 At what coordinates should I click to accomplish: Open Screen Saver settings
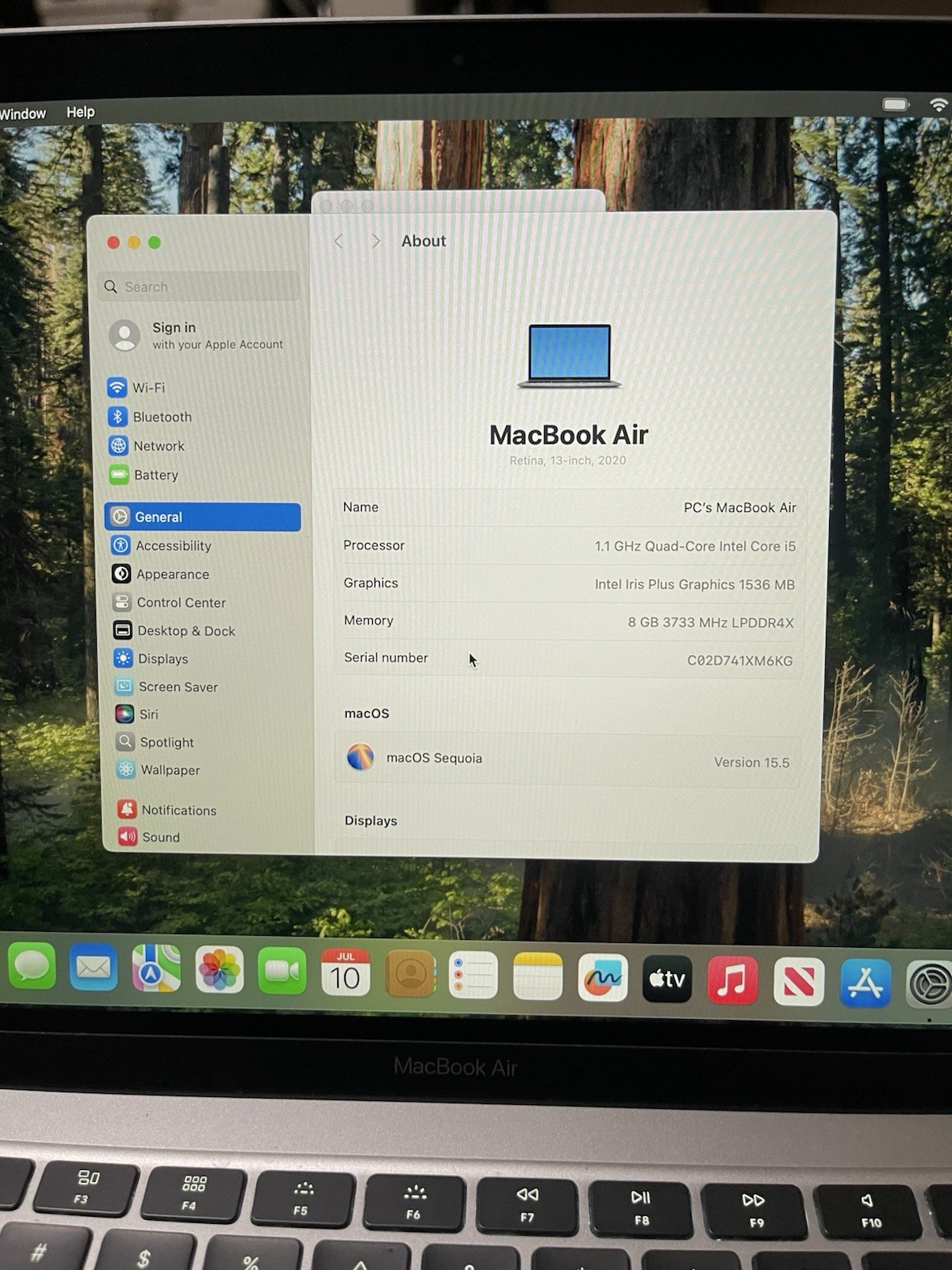(x=166, y=687)
